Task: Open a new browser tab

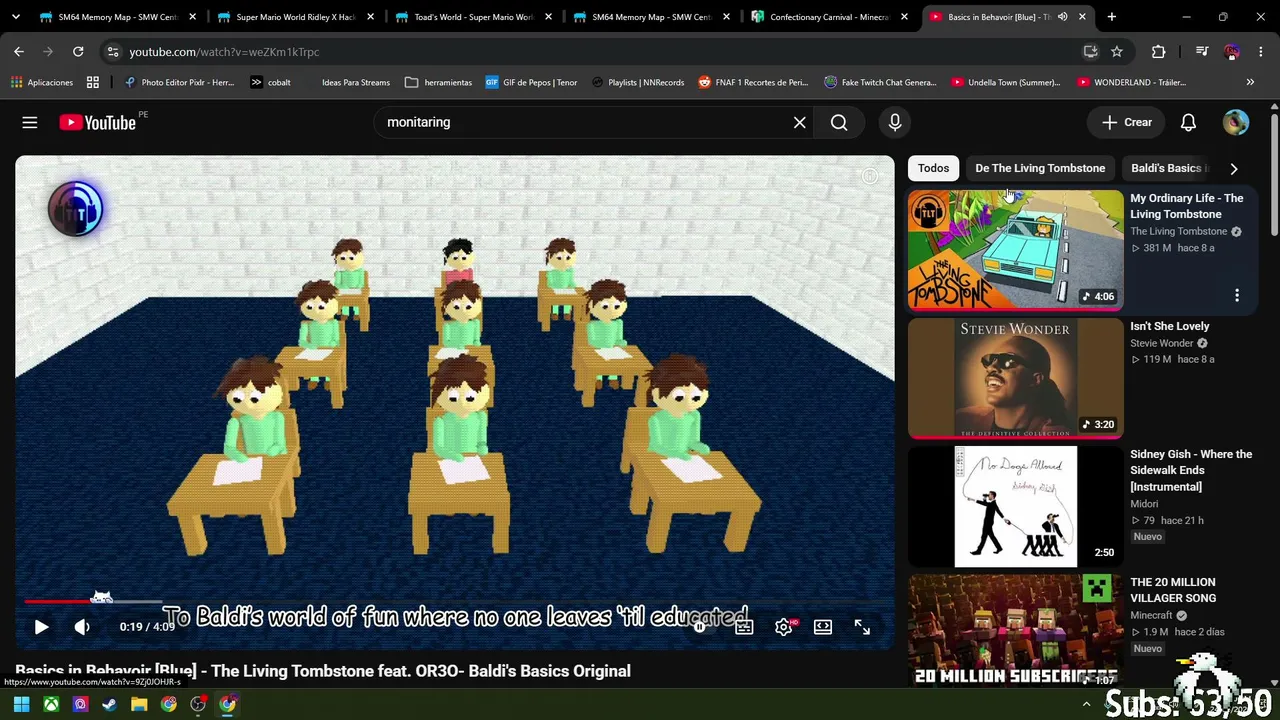Action: point(1111,17)
